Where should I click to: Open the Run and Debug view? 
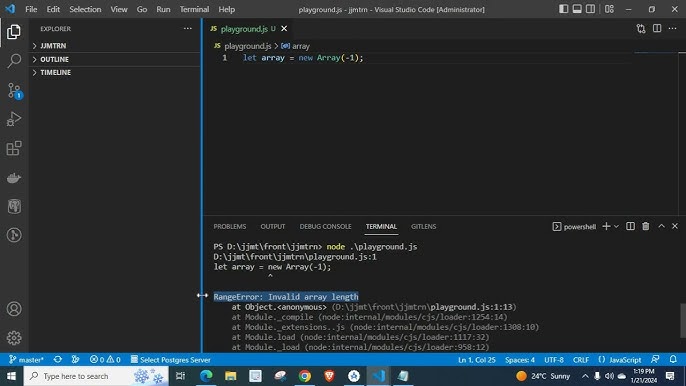pyautogui.click(x=14, y=119)
